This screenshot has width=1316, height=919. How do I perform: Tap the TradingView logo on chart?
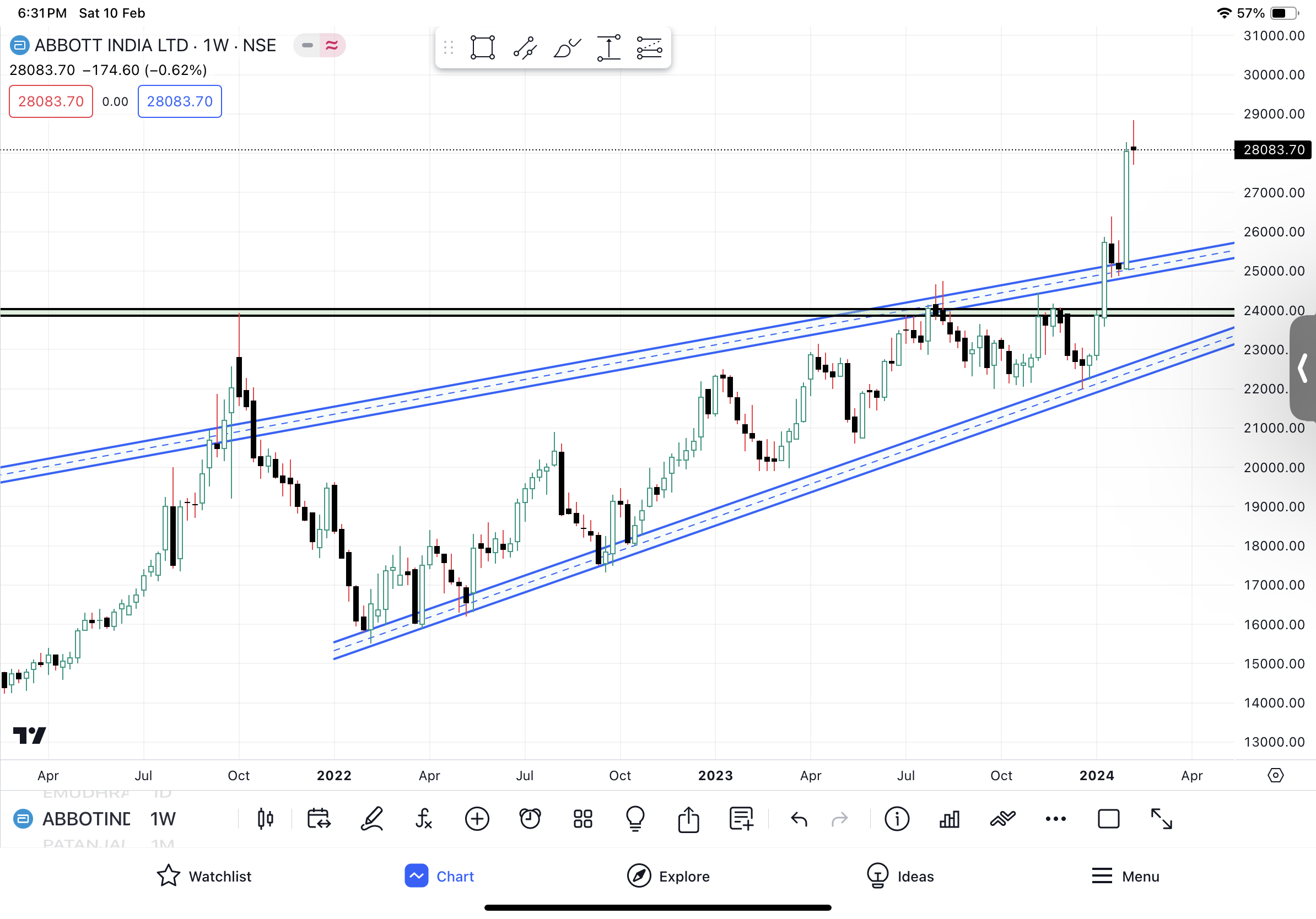[30, 736]
